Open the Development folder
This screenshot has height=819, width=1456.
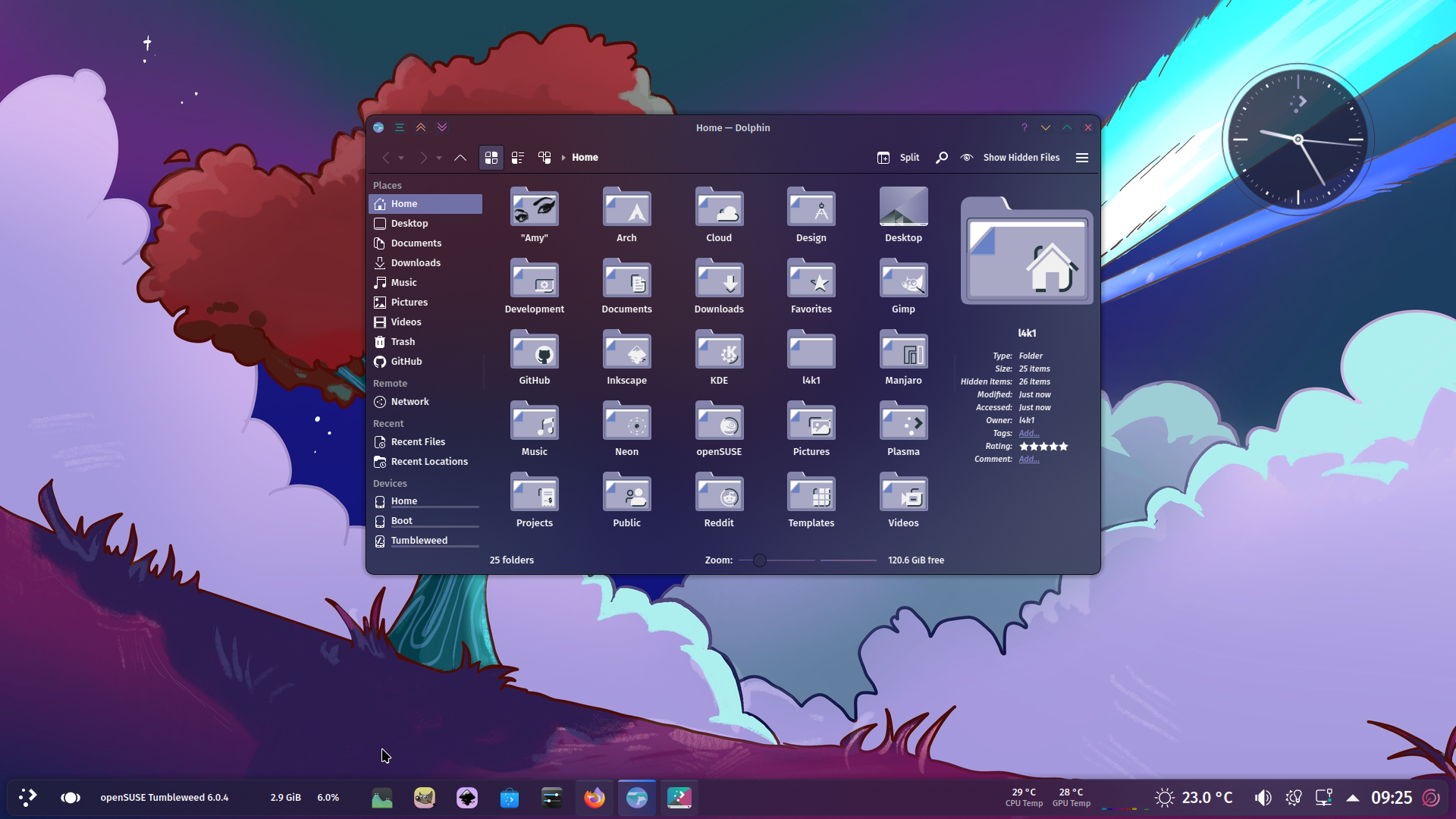[x=535, y=287]
